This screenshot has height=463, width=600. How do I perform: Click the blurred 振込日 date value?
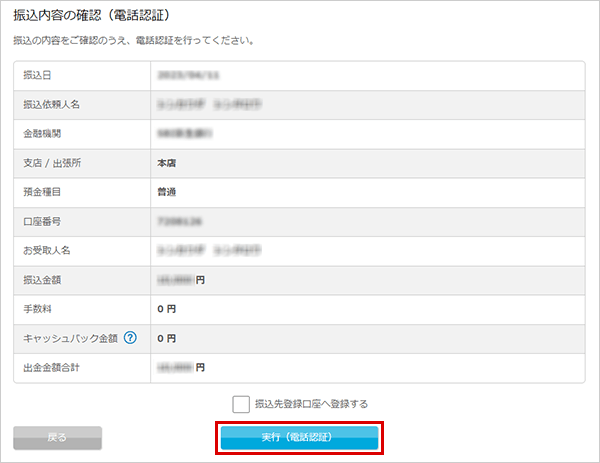click(187, 74)
